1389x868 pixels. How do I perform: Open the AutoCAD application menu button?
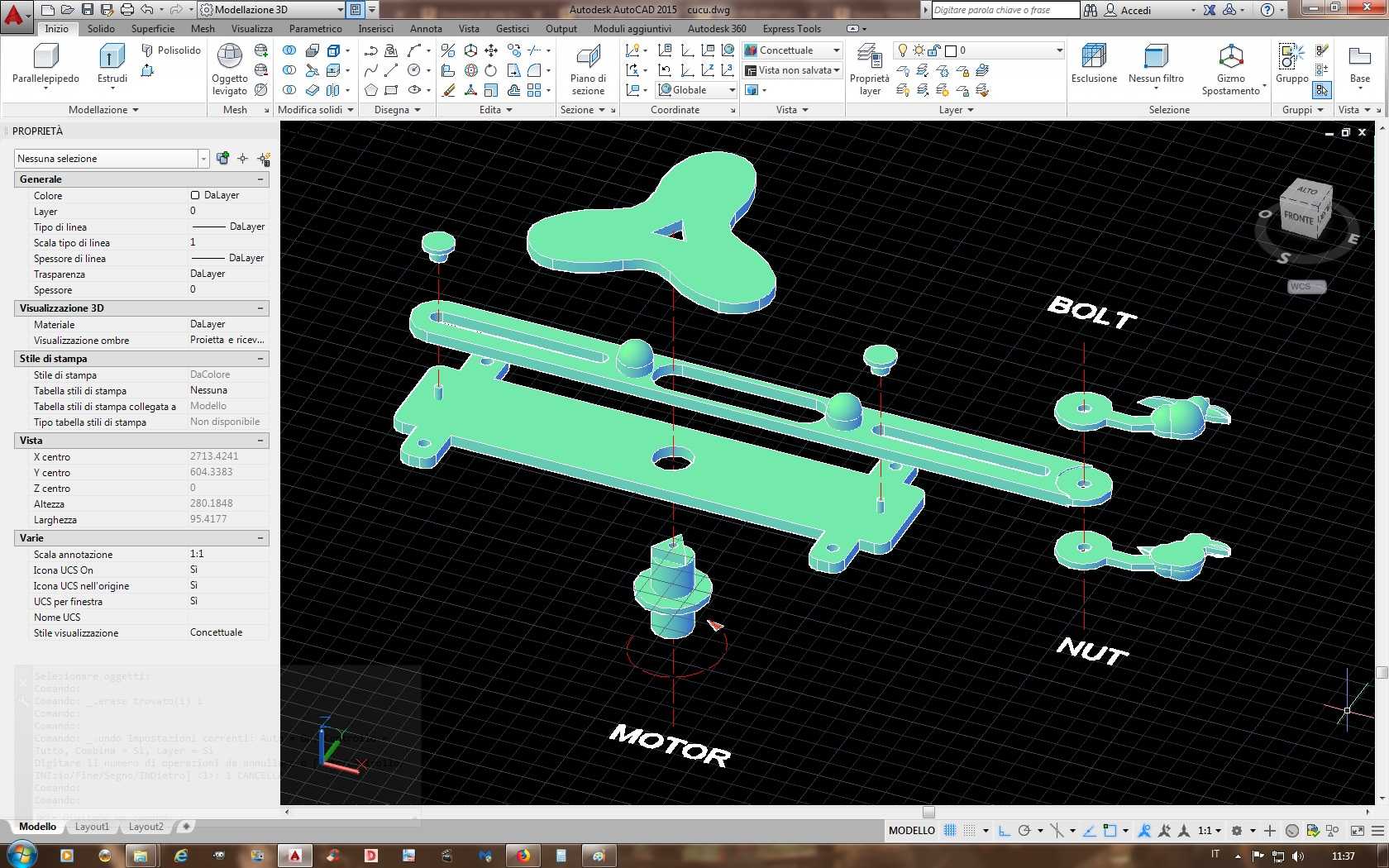pos(16,15)
